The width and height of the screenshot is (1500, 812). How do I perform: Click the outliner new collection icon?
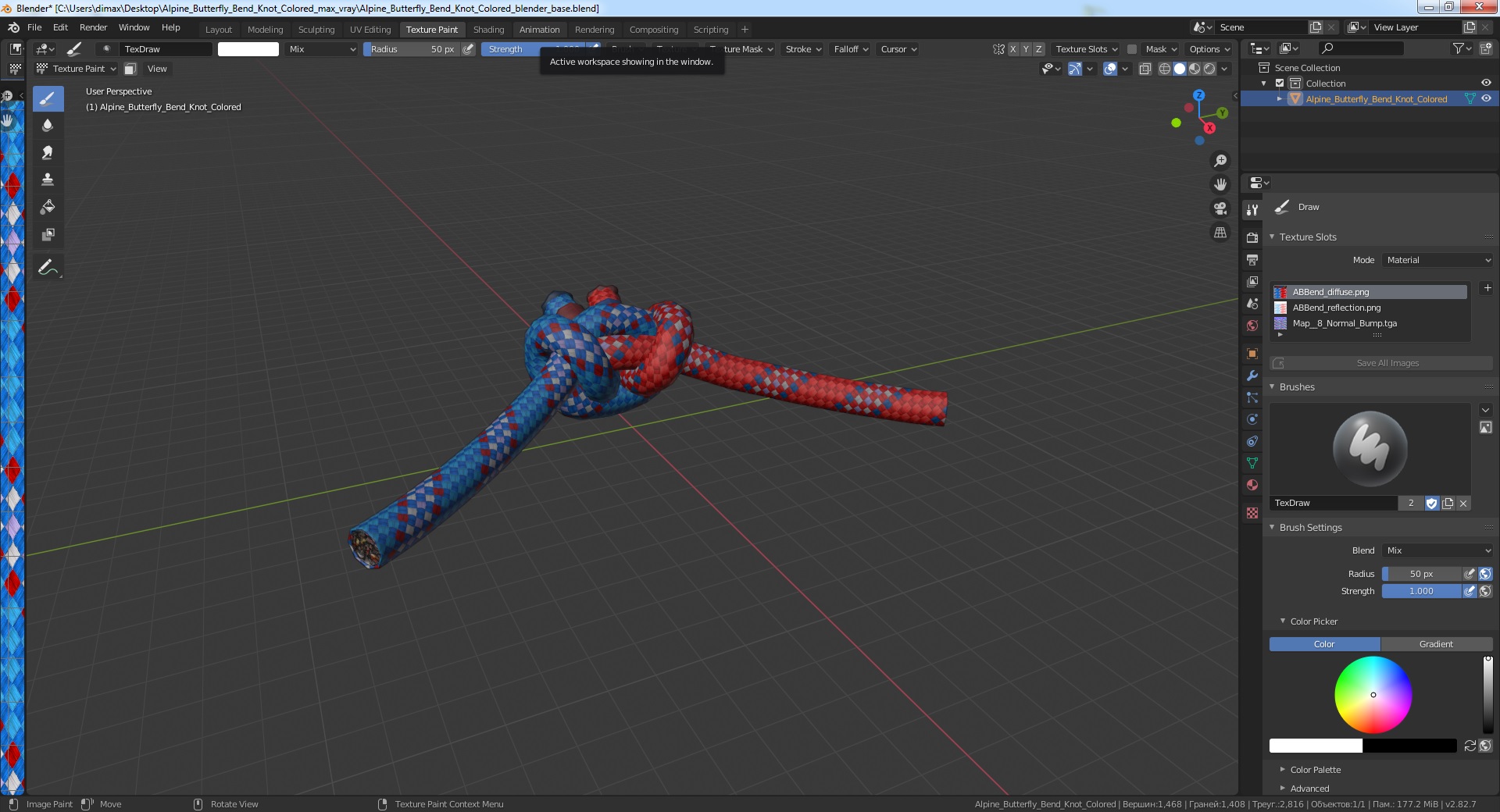(1485, 48)
